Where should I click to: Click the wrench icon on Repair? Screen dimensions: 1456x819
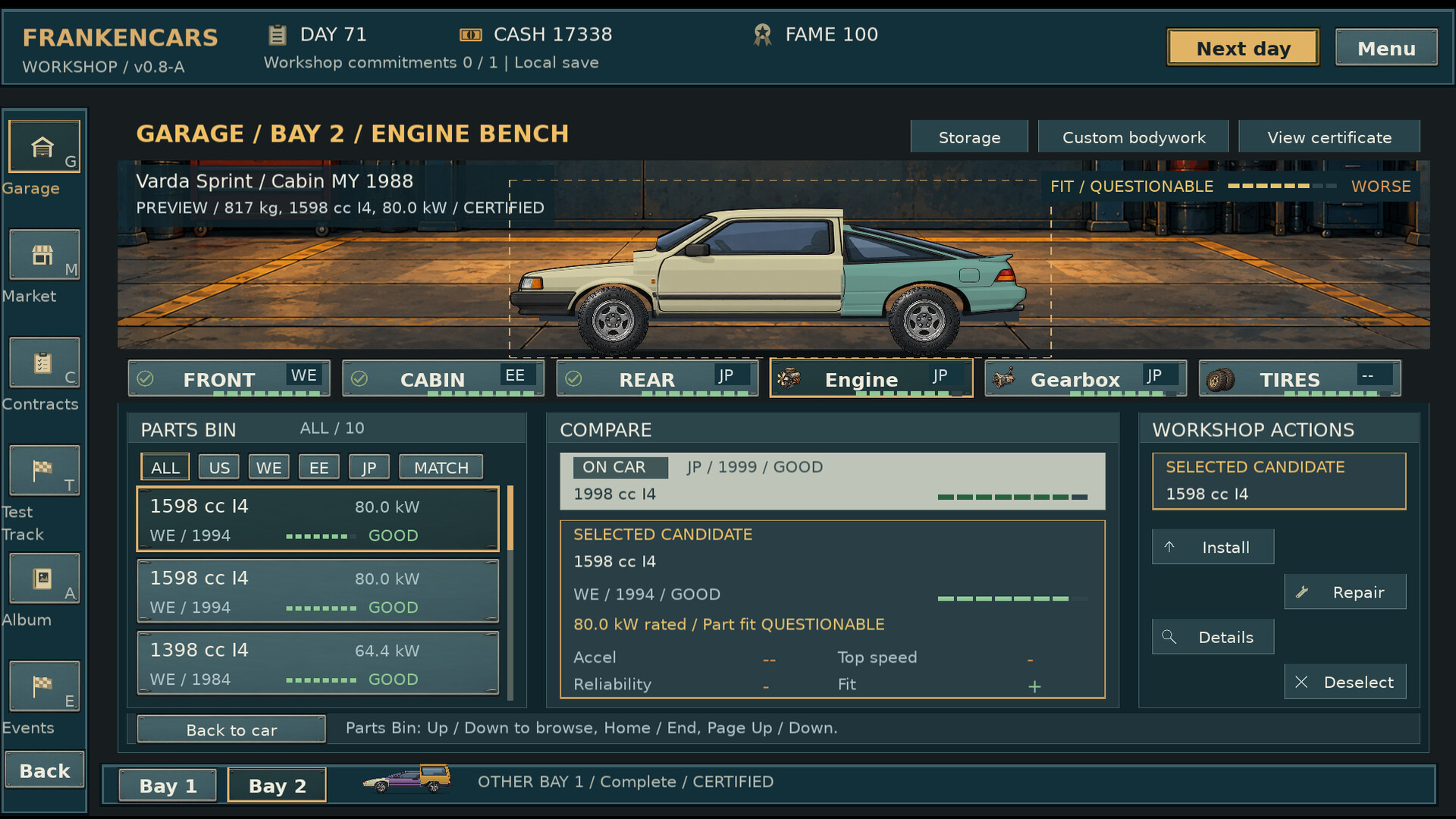pos(1302,592)
